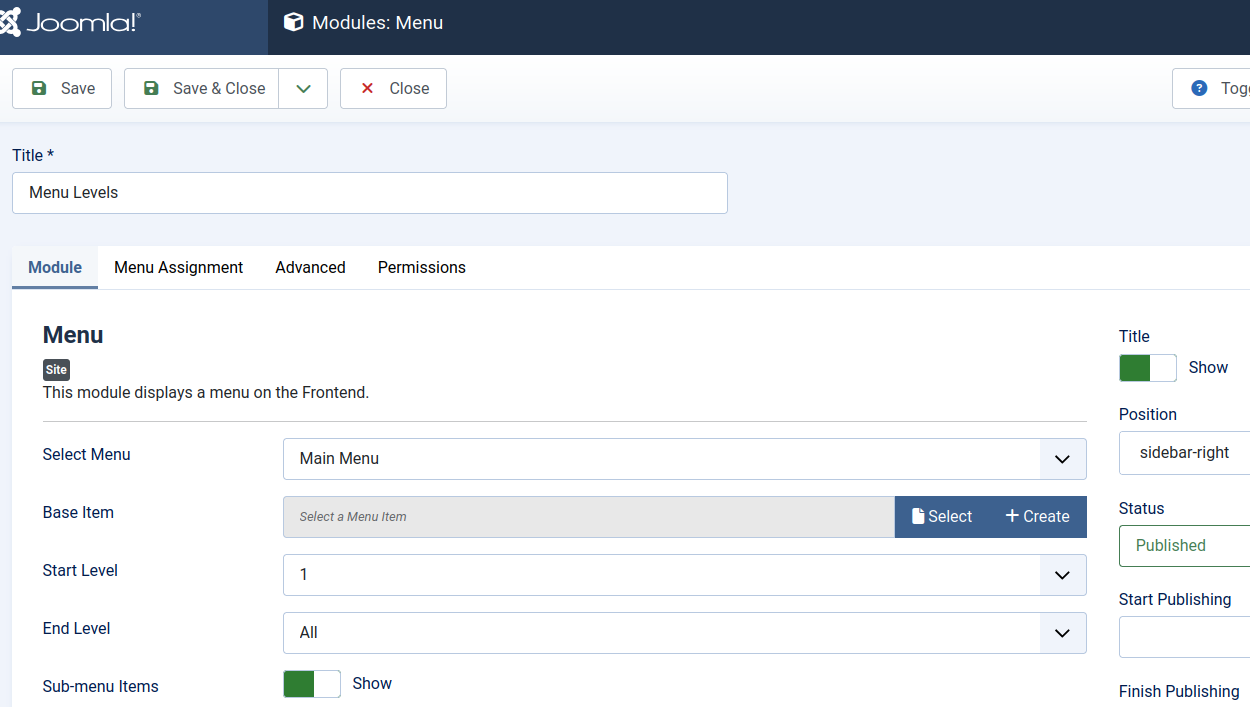This screenshot has width=1250, height=707.
Task: Click Save & Close button
Action: click(202, 88)
